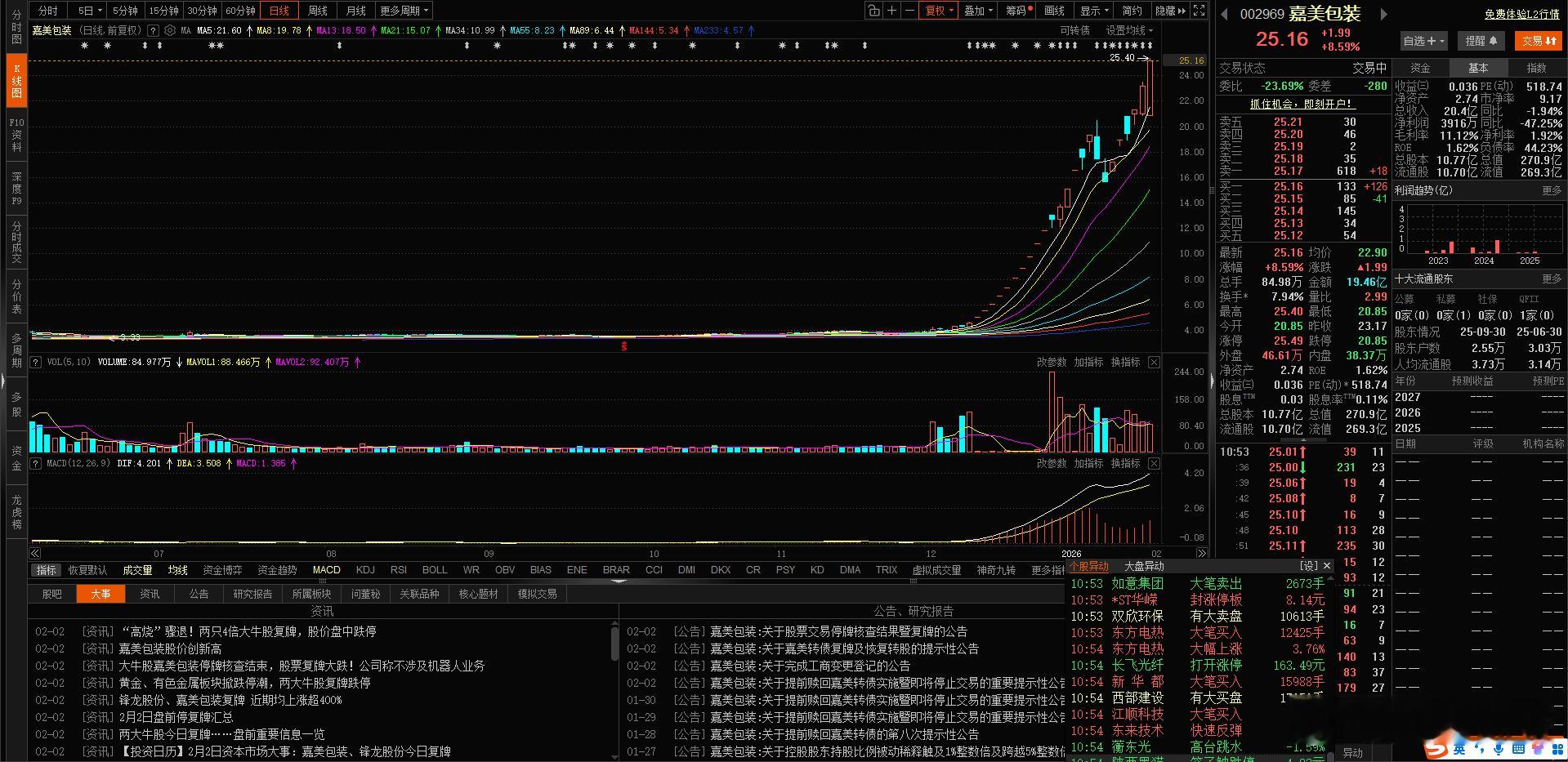Open the 自选 add-to-watchlist dropdown
Viewport: 1568px width, 762px height.
1424,40
